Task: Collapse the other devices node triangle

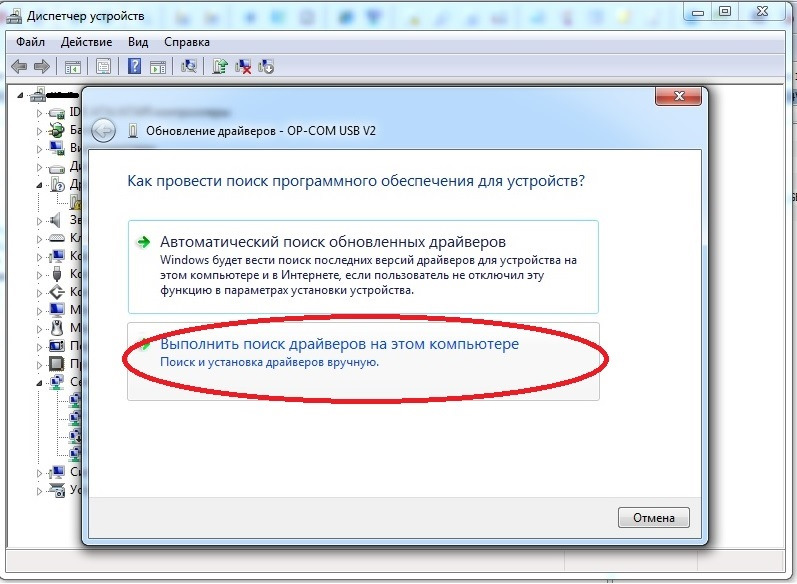Action: tap(39, 185)
